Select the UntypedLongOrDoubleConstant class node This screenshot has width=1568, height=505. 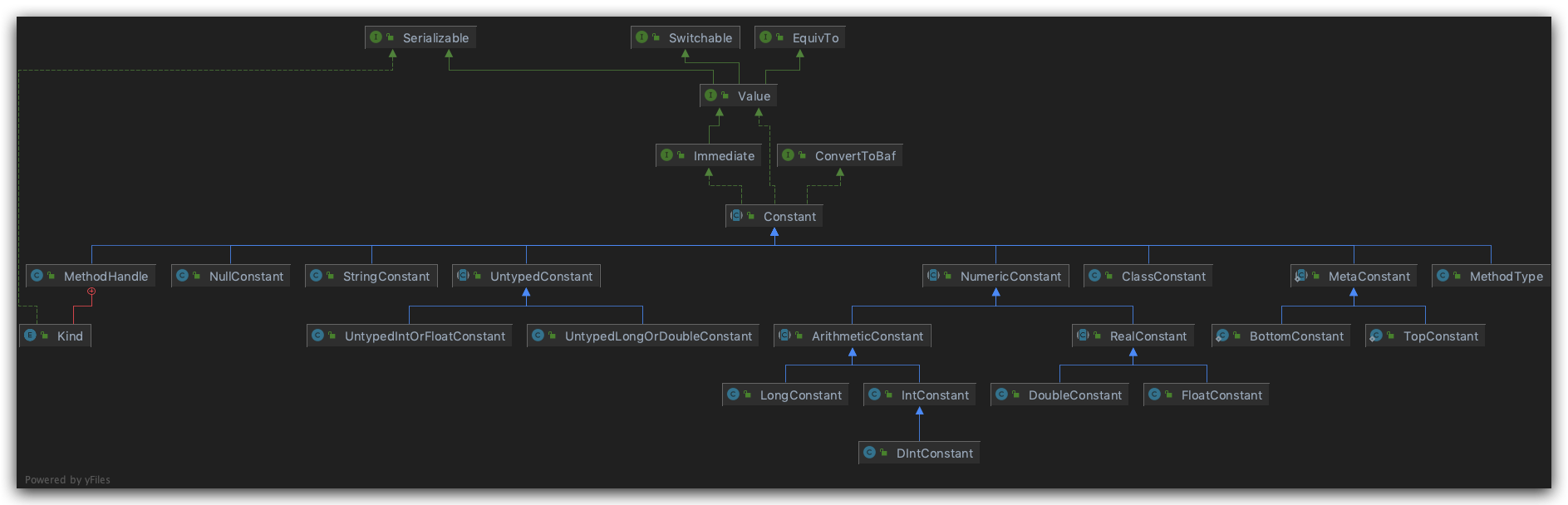point(642,336)
